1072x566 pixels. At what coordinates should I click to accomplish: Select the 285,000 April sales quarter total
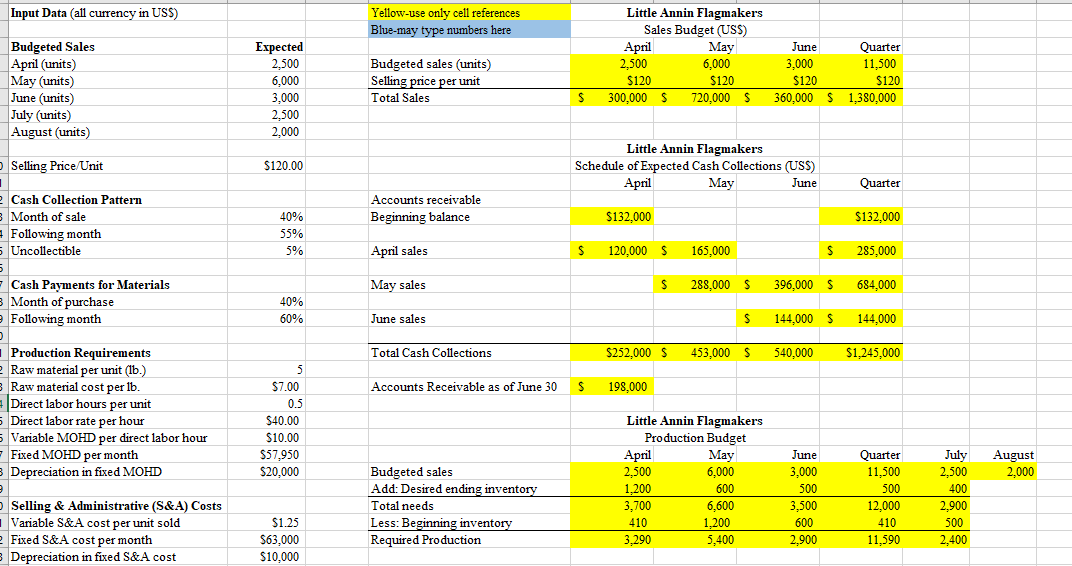tap(861, 251)
